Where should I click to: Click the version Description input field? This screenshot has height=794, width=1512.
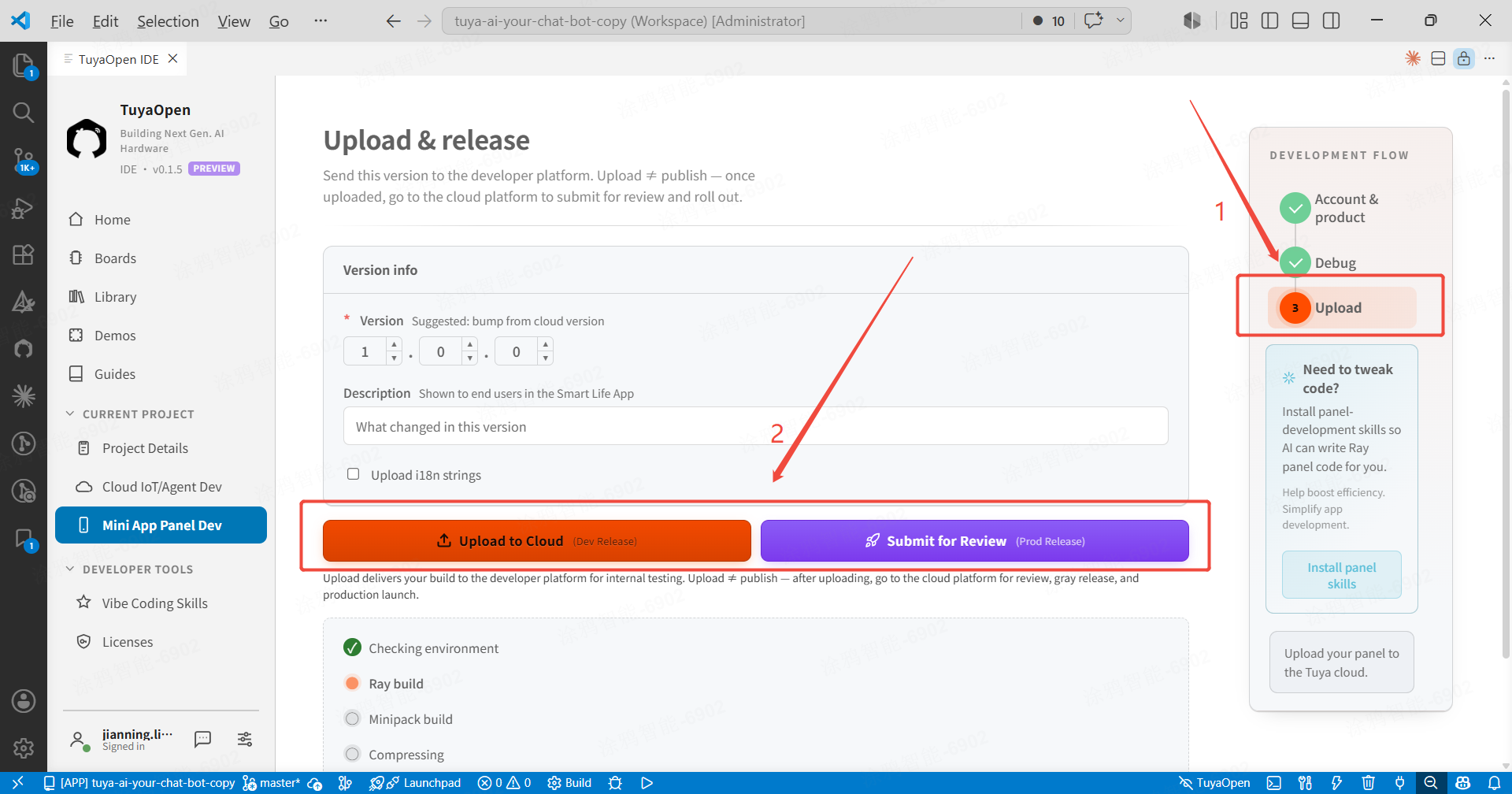(x=755, y=426)
